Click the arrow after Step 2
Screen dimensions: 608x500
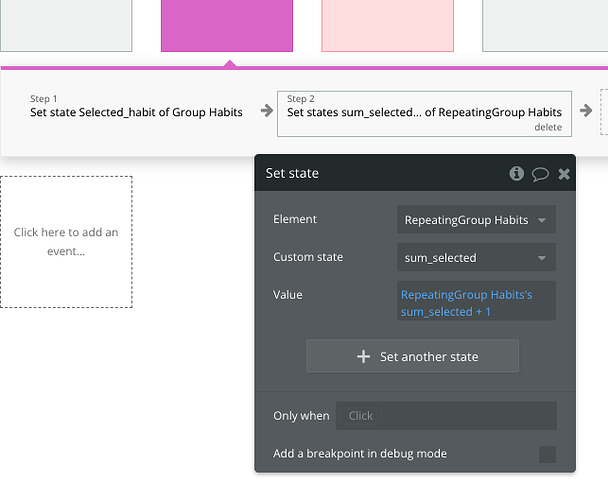click(x=586, y=111)
